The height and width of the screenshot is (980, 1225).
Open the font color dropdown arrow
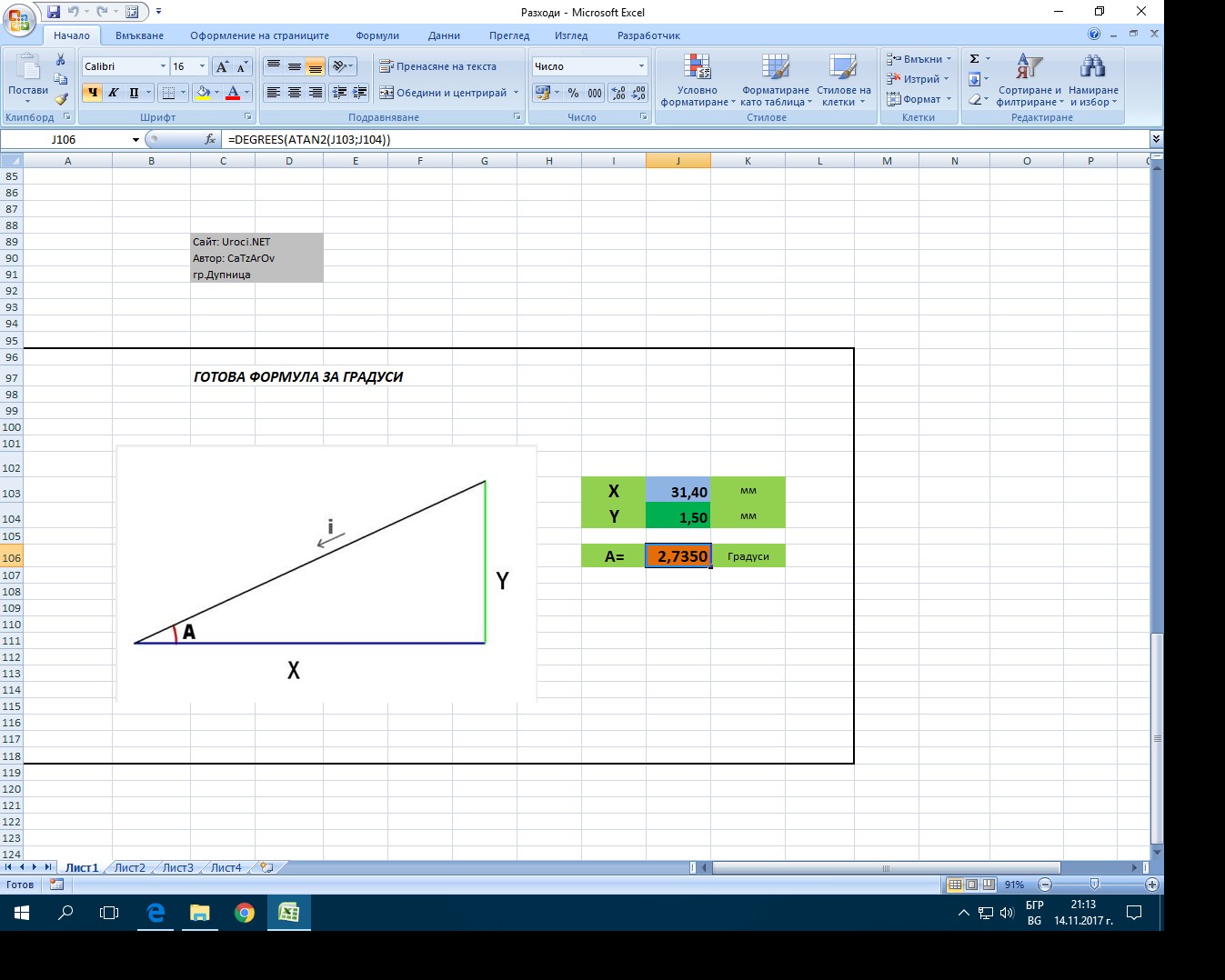coord(246,93)
